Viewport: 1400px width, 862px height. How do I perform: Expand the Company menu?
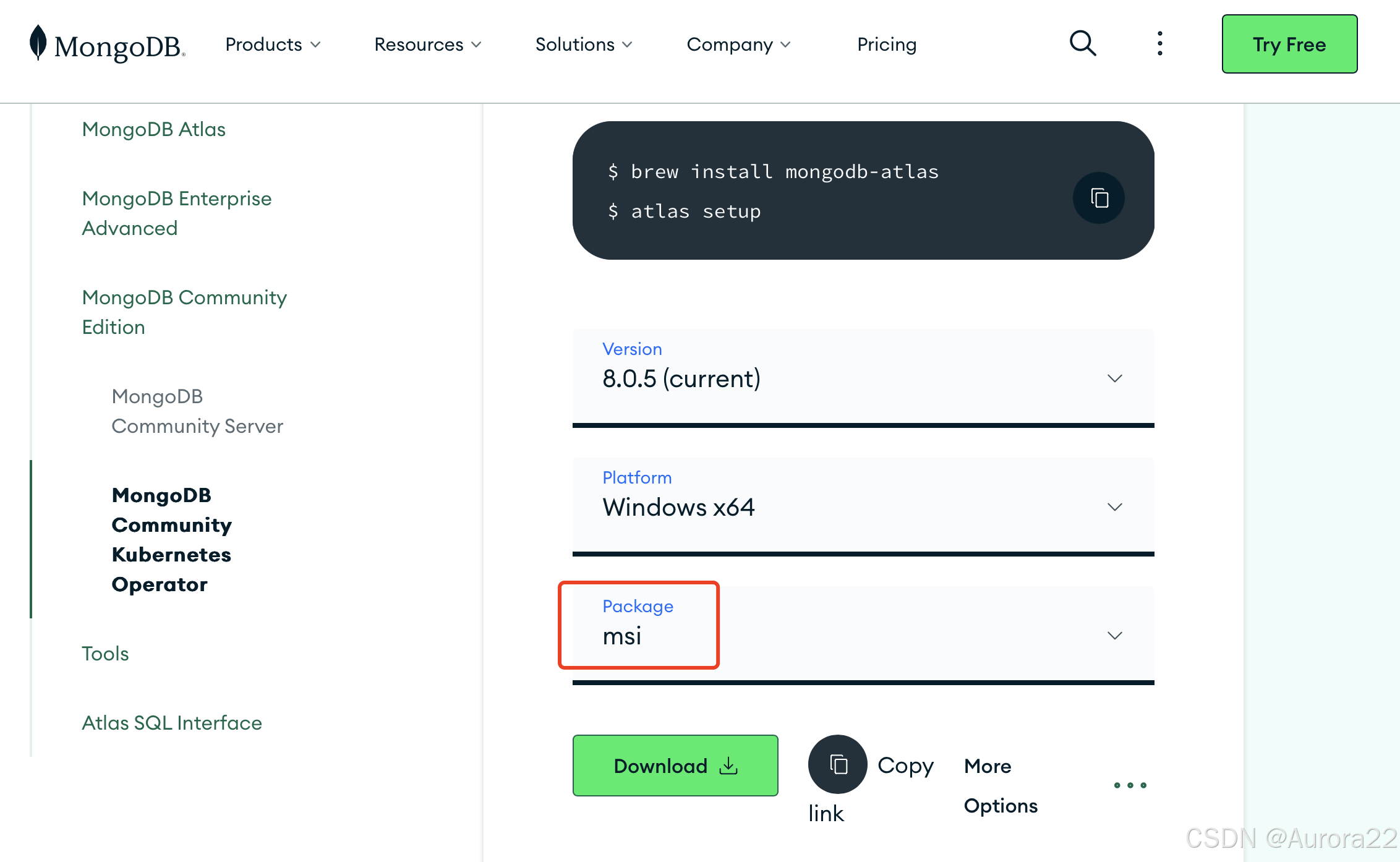click(738, 45)
